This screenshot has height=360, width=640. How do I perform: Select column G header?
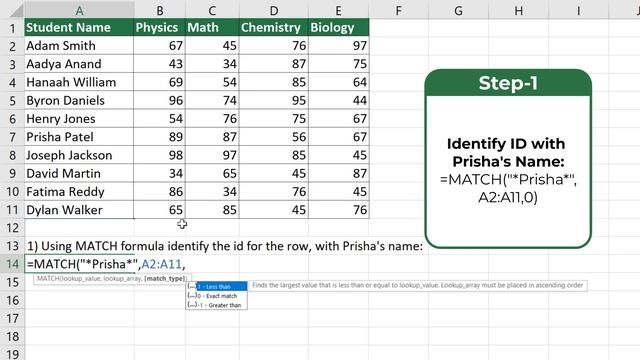(x=458, y=10)
